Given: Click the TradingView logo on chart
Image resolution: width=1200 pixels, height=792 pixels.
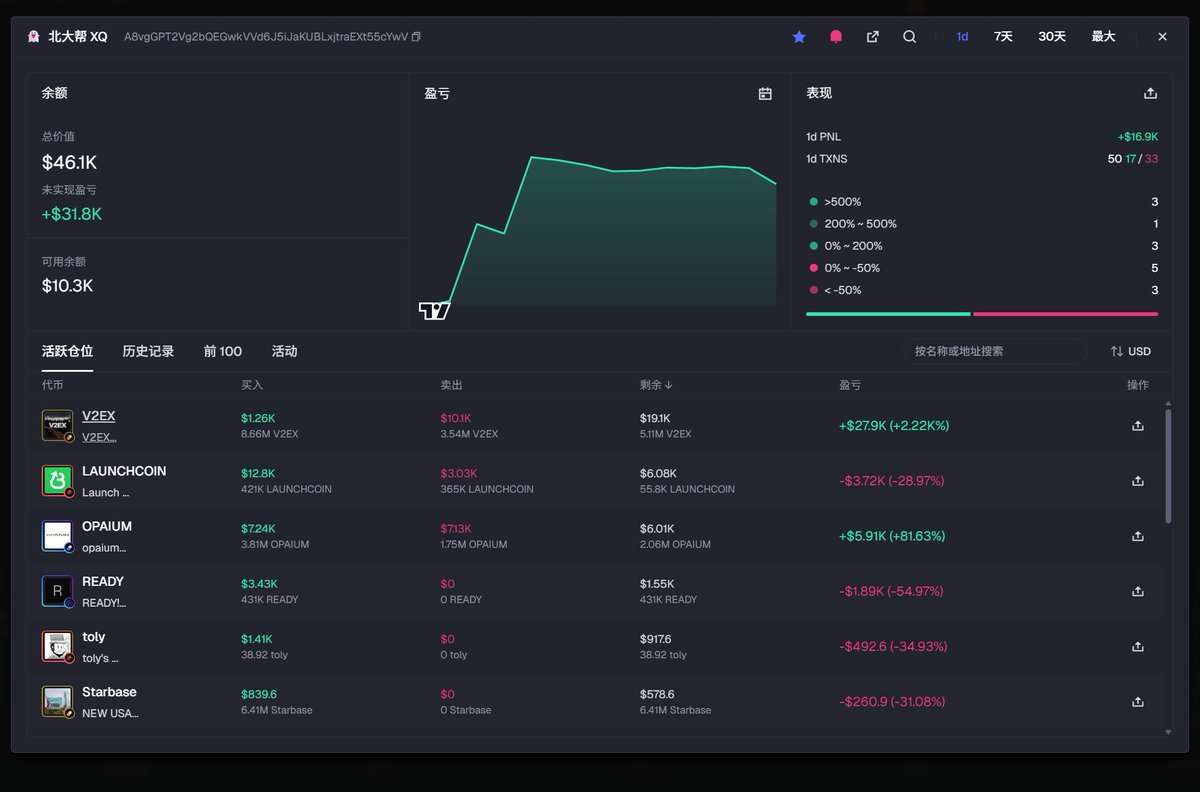Looking at the screenshot, I should [x=434, y=311].
